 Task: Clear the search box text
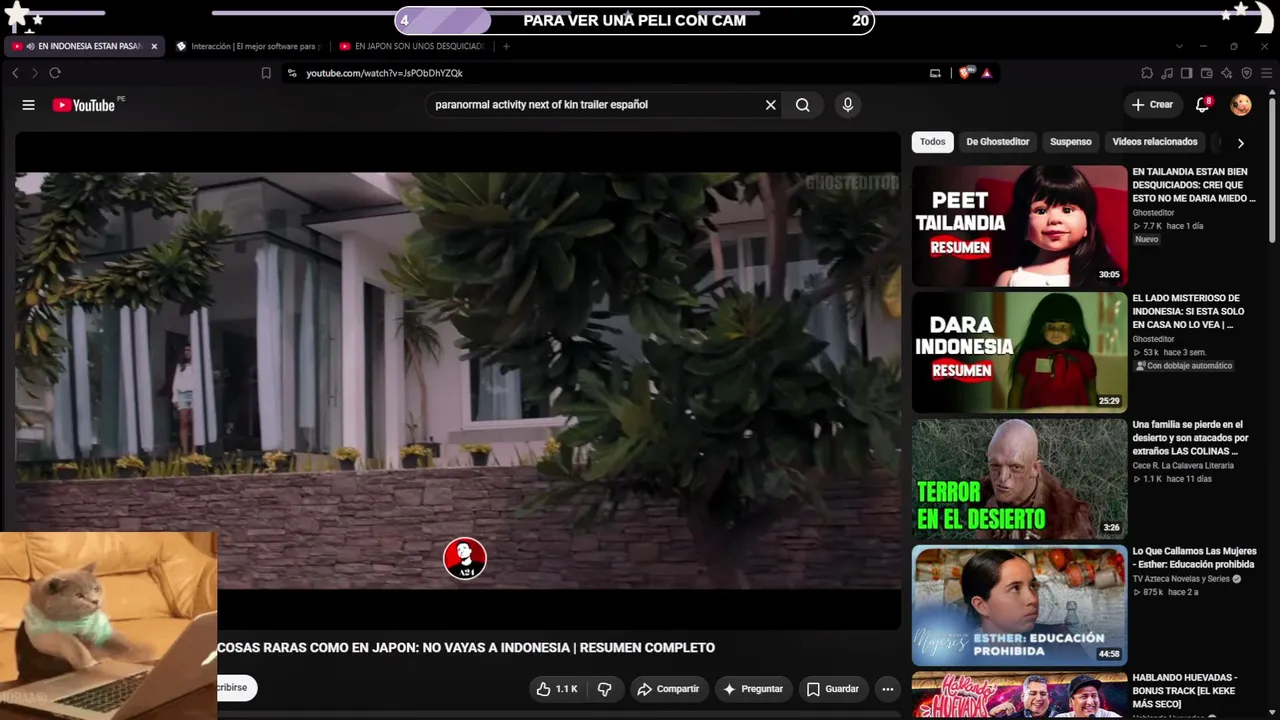[770, 105]
